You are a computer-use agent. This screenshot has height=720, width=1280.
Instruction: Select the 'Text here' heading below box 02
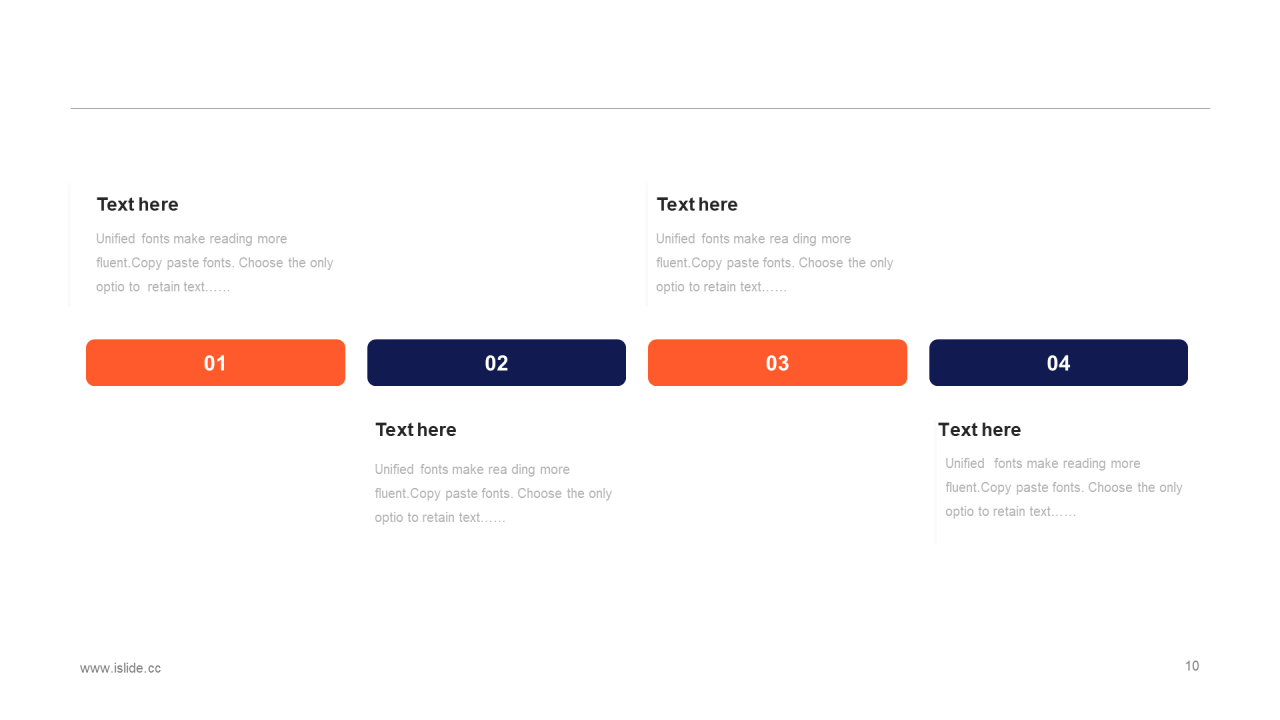(415, 429)
